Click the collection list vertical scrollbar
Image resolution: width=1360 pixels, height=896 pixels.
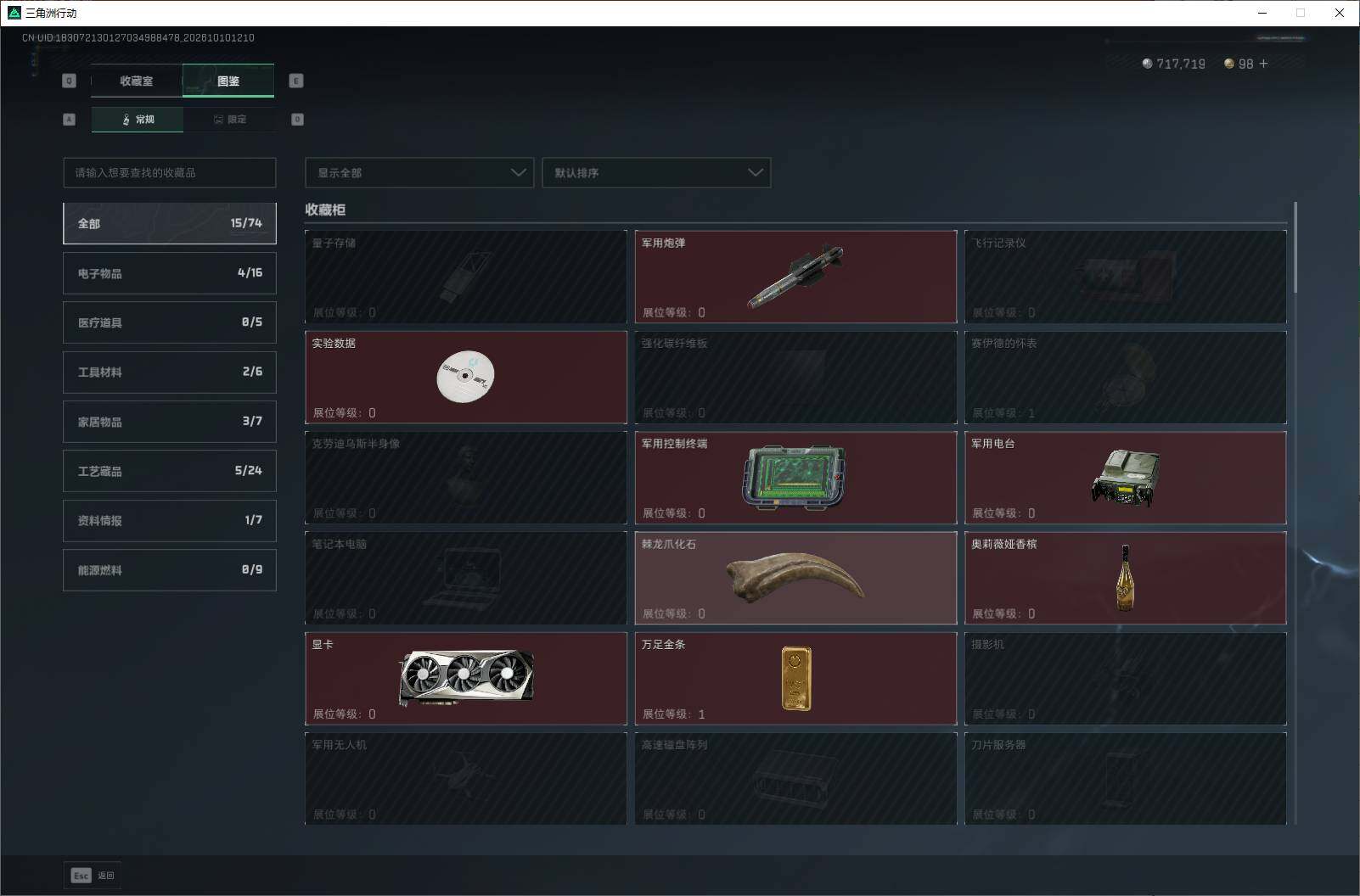coord(1295,247)
